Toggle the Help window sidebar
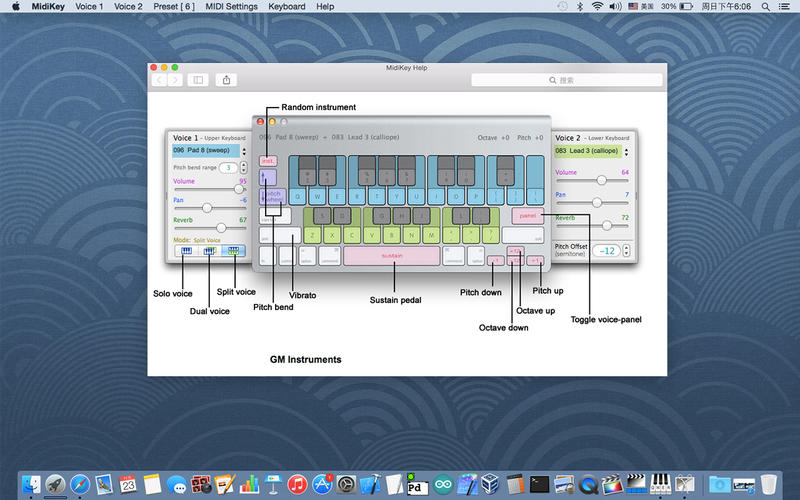 coord(198,80)
